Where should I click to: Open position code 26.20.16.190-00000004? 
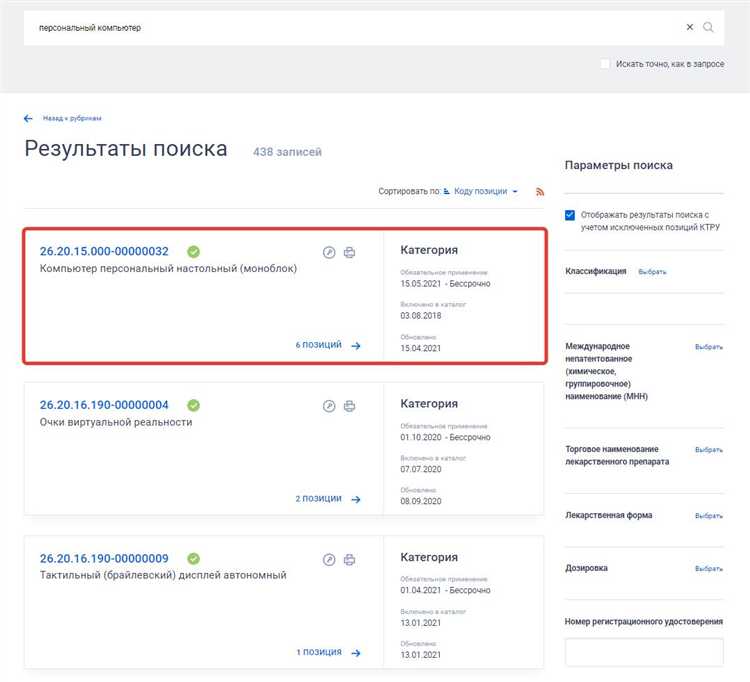tap(104, 405)
